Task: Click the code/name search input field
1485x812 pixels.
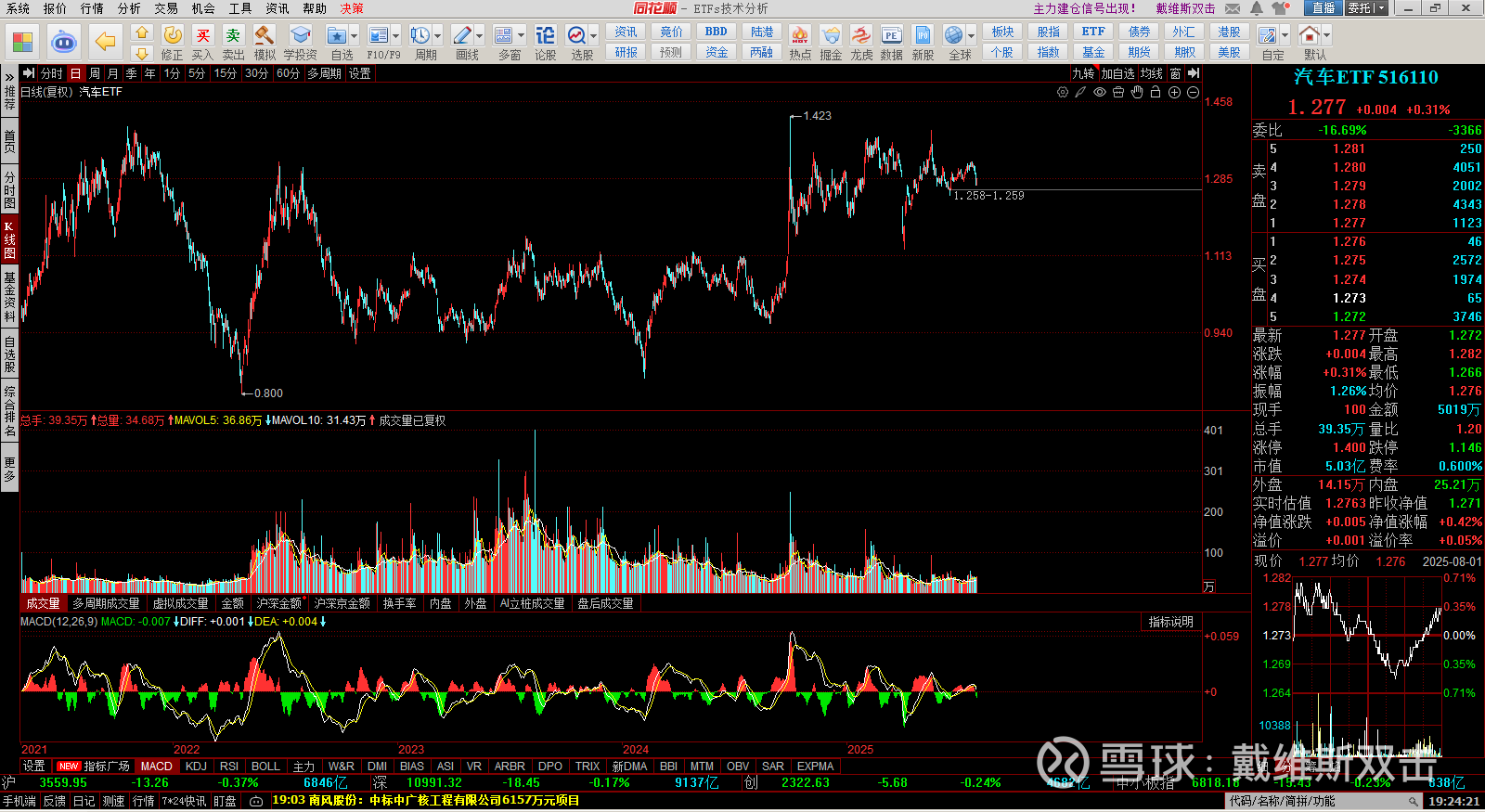Action: 1324,801
